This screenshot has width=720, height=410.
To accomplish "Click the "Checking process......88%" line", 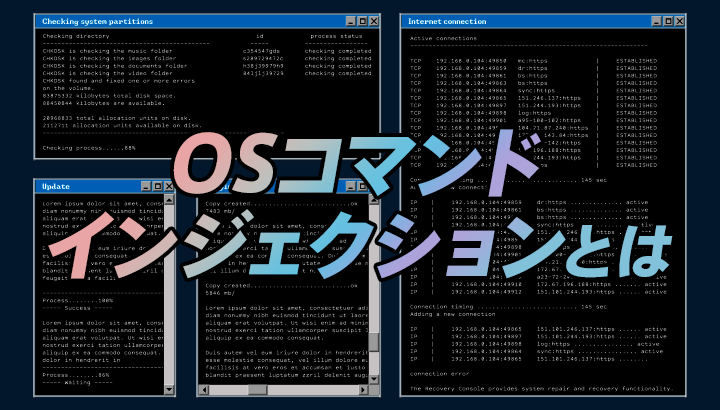I will coord(89,148).
